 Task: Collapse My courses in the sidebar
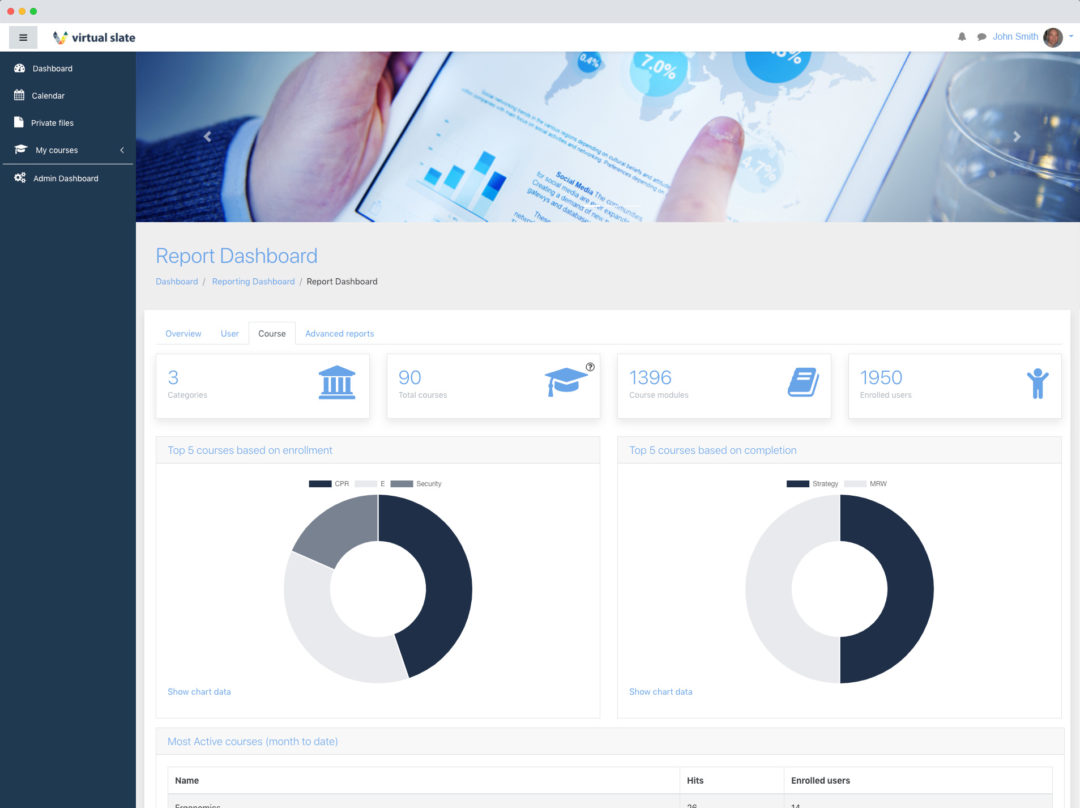pyautogui.click(x=120, y=150)
